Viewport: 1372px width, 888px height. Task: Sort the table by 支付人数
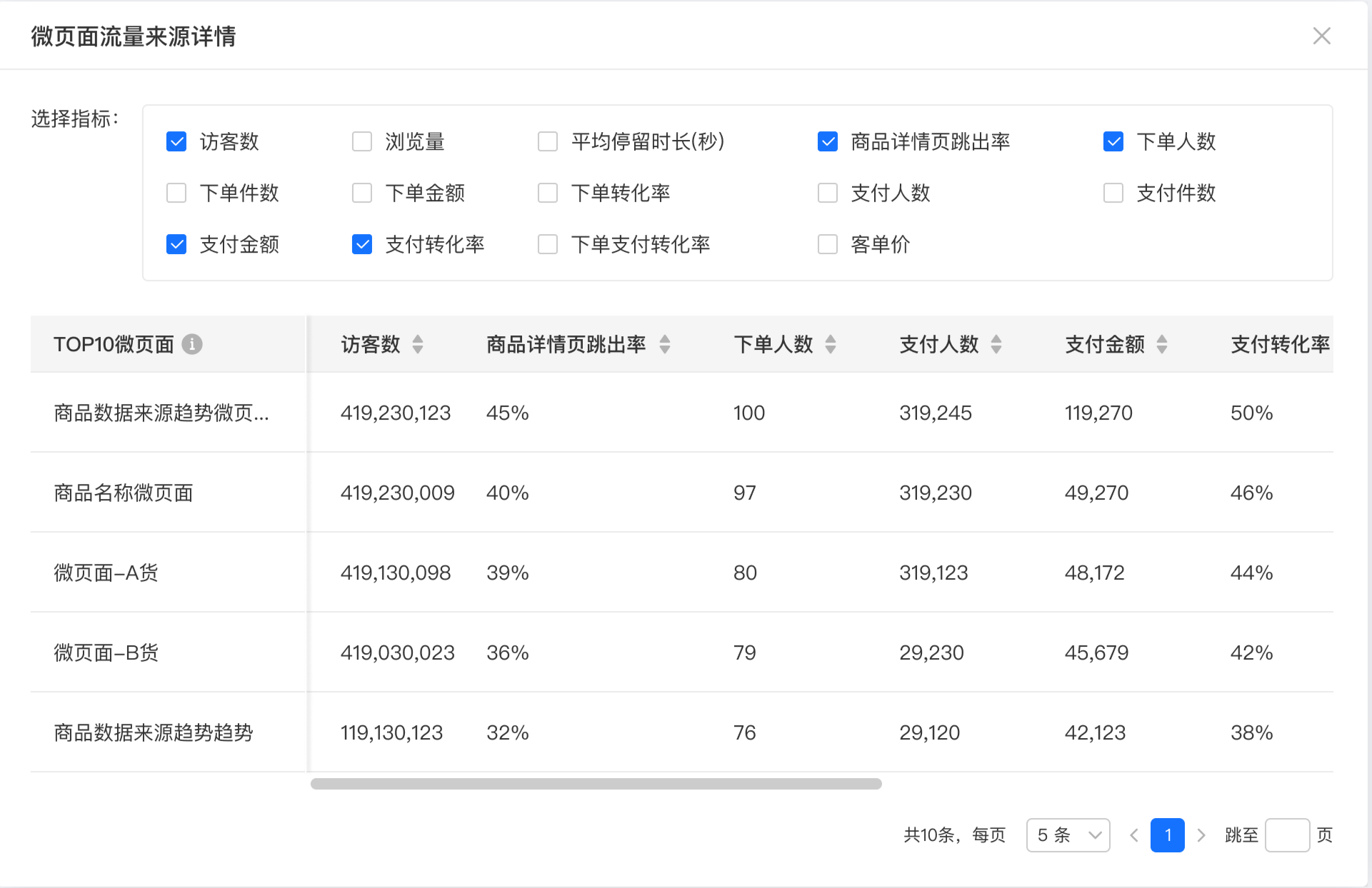click(x=996, y=344)
